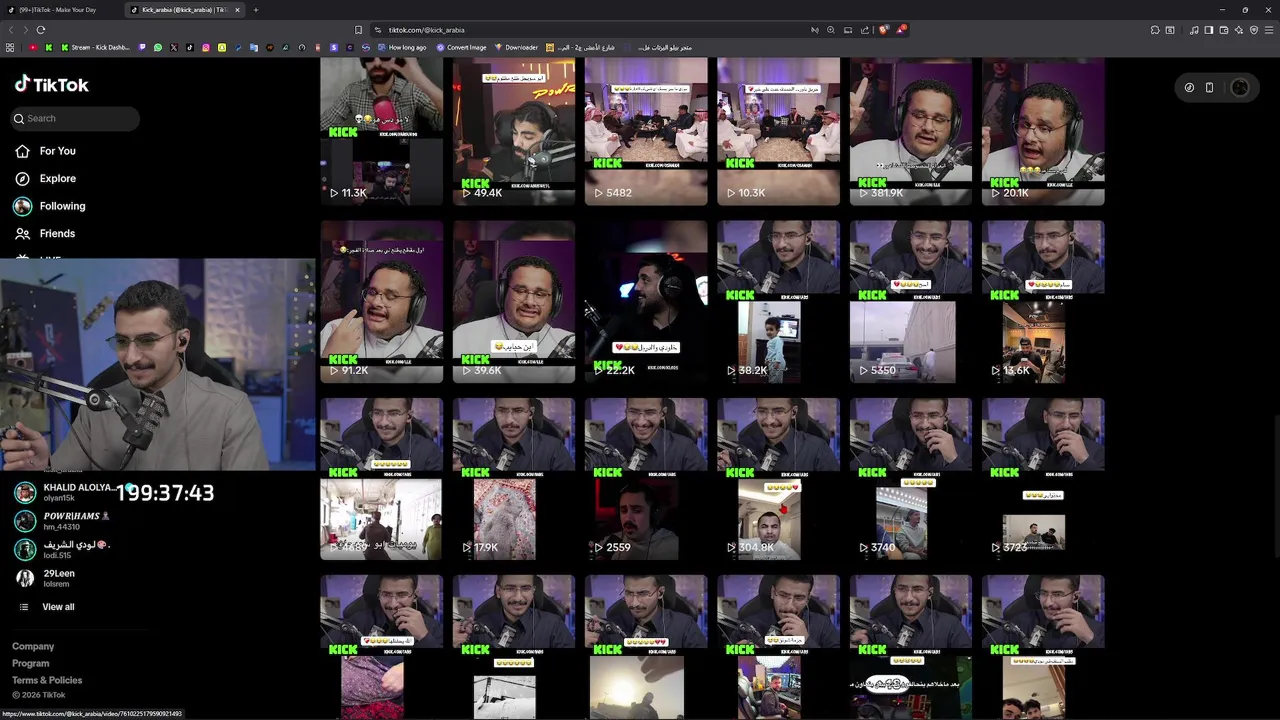Open the Instagram bookmark icon

point(206,47)
